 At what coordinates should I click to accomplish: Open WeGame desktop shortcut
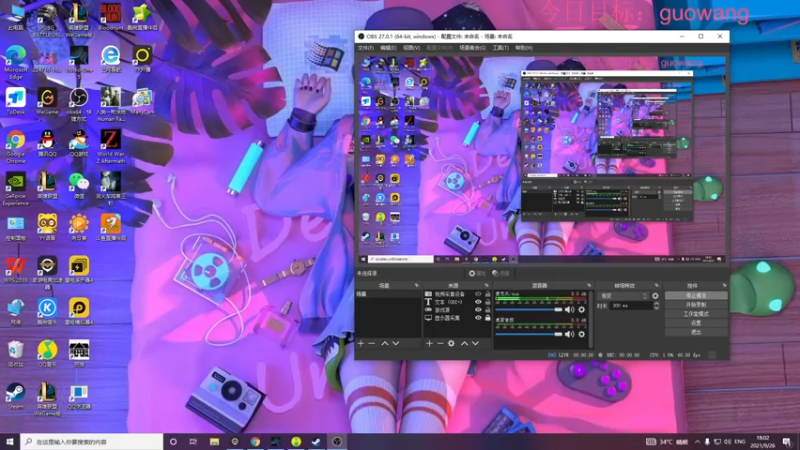[47, 102]
